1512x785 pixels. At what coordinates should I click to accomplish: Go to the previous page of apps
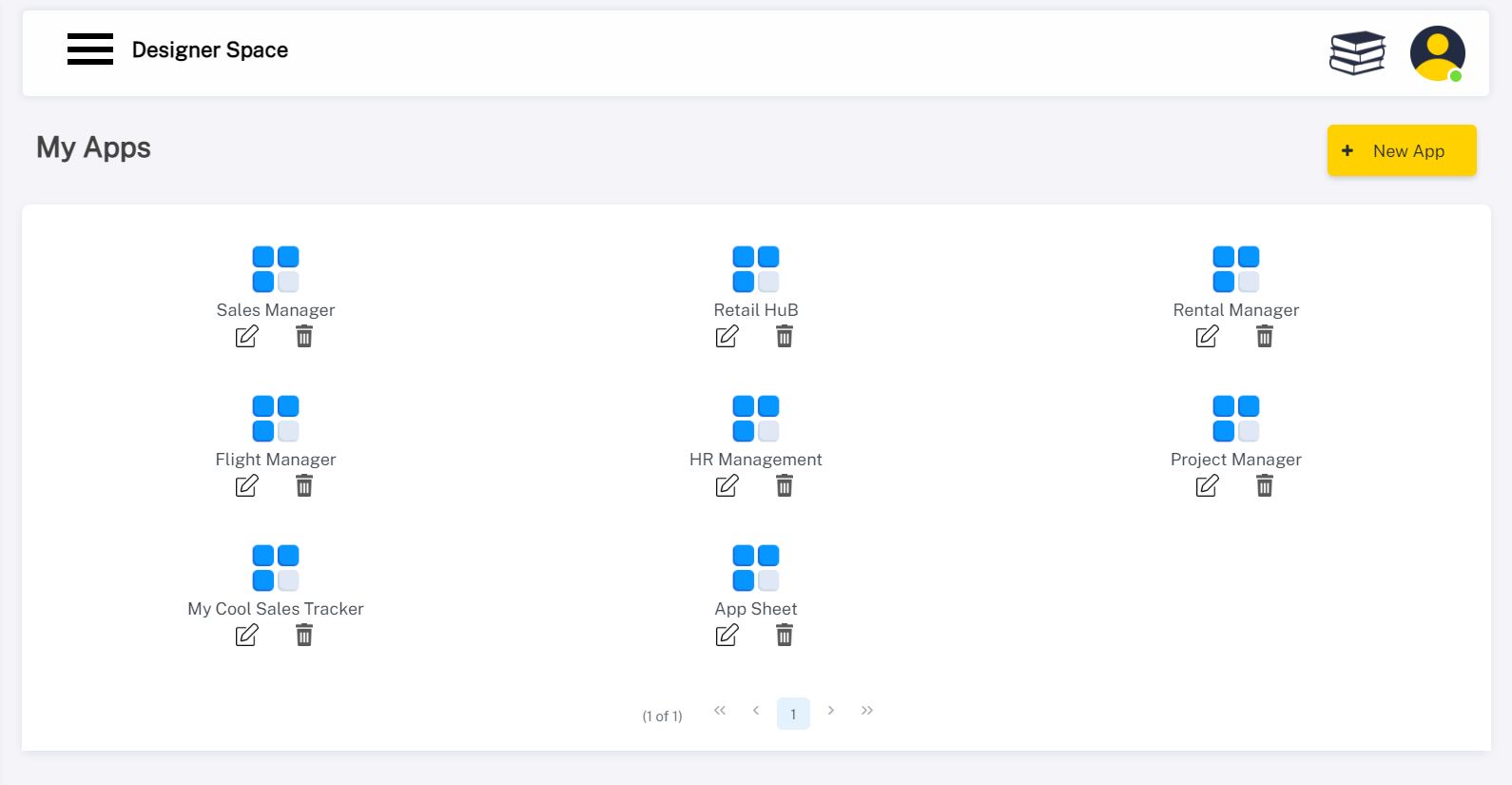click(756, 711)
